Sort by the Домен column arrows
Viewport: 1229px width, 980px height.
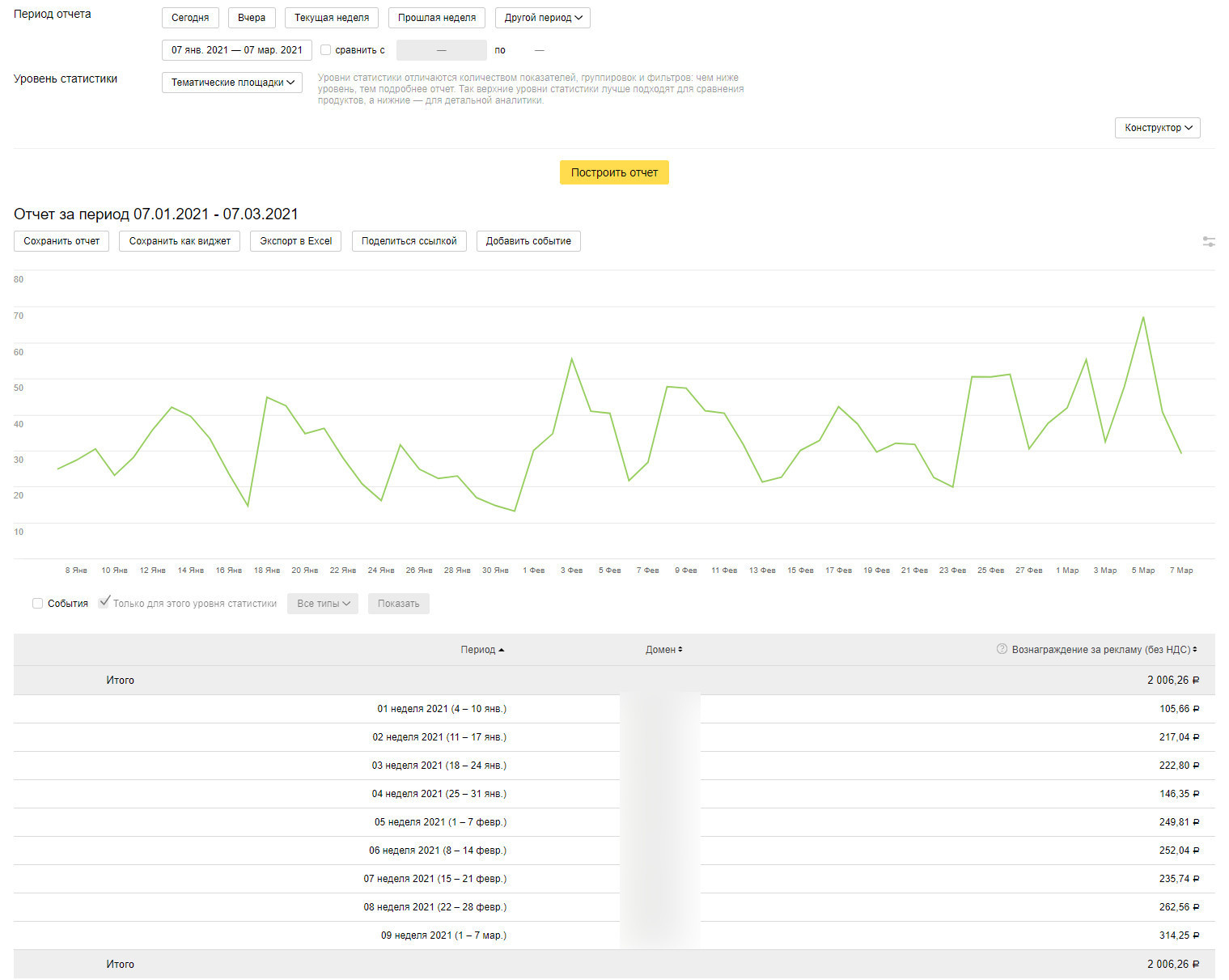(680, 650)
